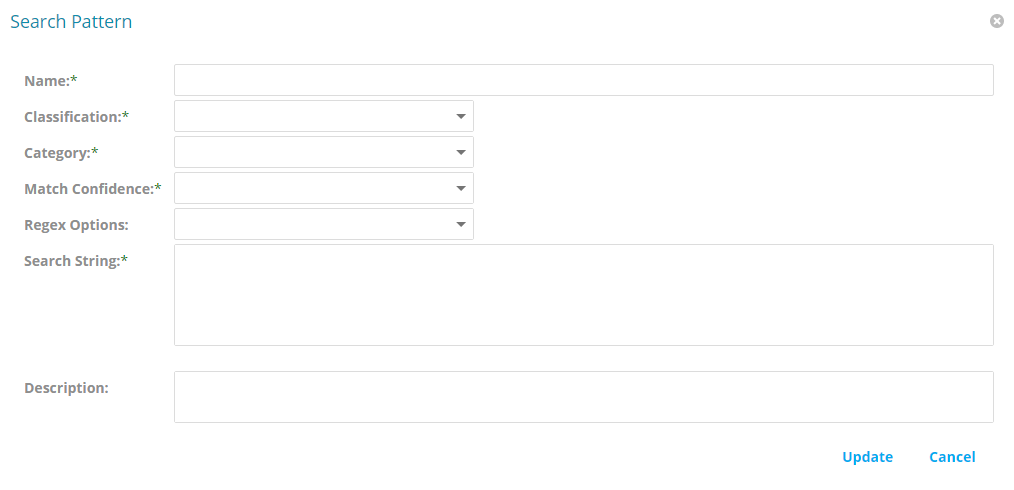This screenshot has width=1014, height=490.
Task: Click the Search Pattern dialog title
Action: tap(71, 21)
